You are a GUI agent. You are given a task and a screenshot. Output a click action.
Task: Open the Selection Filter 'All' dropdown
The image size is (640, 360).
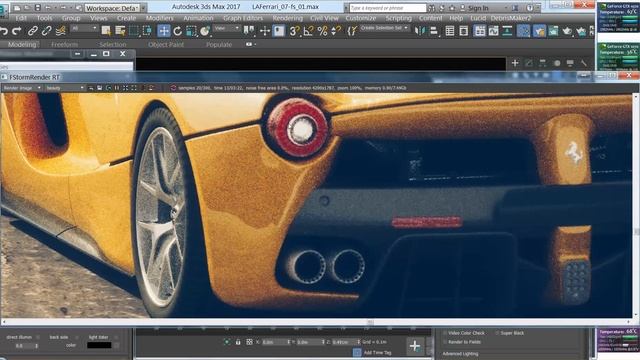click(x=84, y=28)
